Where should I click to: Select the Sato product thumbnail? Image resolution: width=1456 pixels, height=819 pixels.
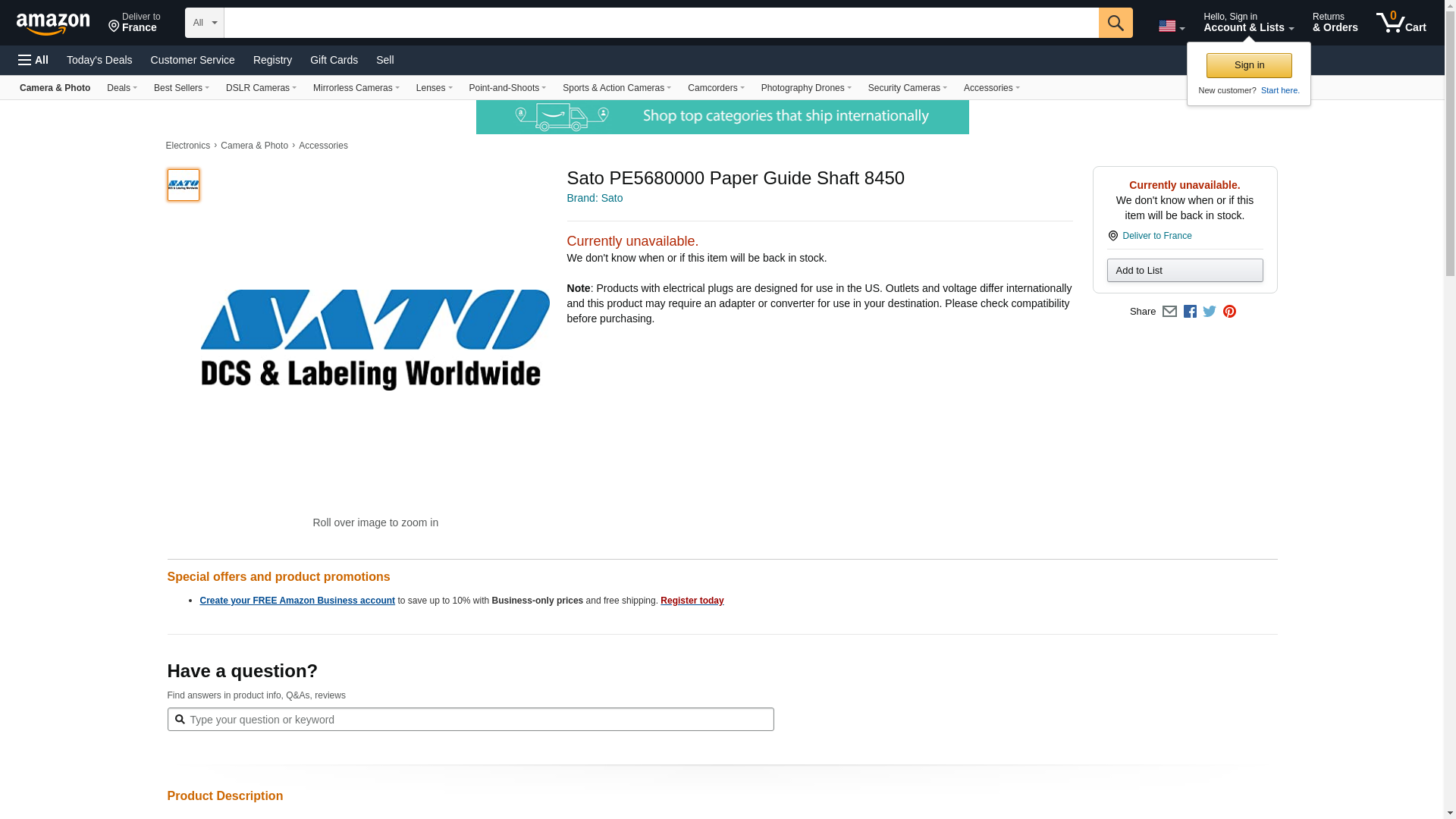click(x=184, y=185)
